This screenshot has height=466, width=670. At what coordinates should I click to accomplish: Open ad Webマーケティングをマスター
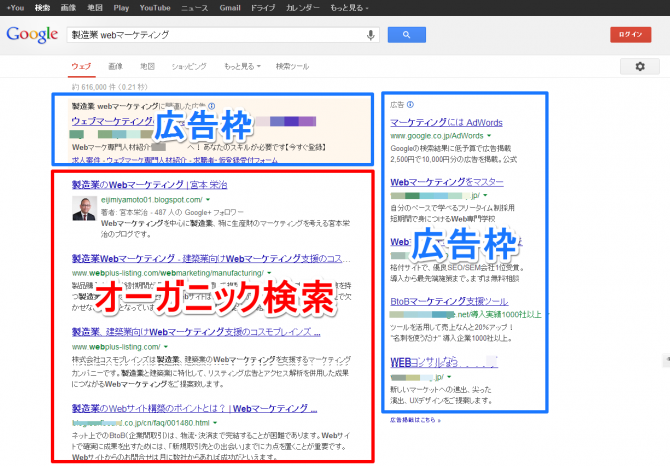point(447,182)
